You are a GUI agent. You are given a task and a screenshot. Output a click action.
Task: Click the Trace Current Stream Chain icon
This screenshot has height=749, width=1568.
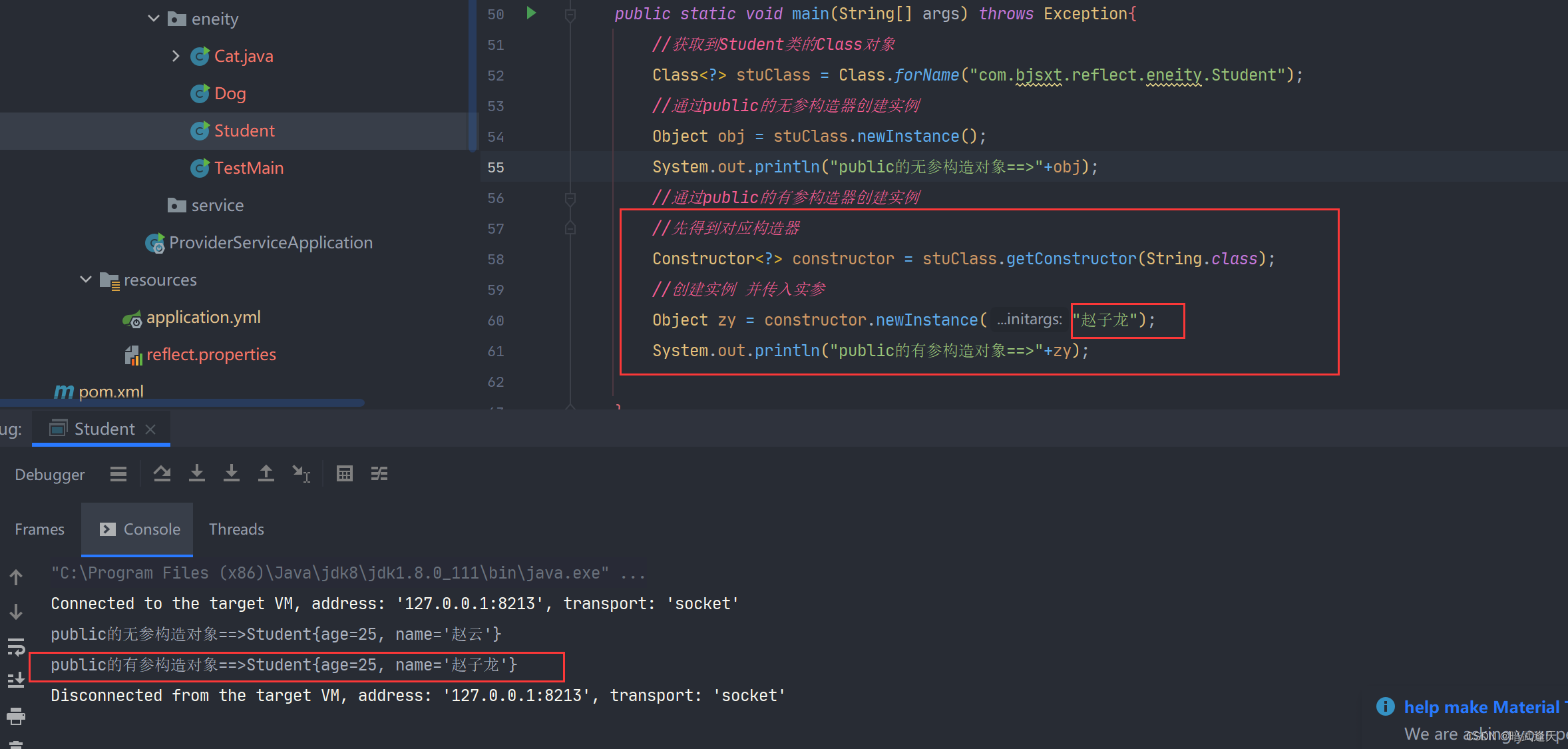pyautogui.click(x=379, y=473)
